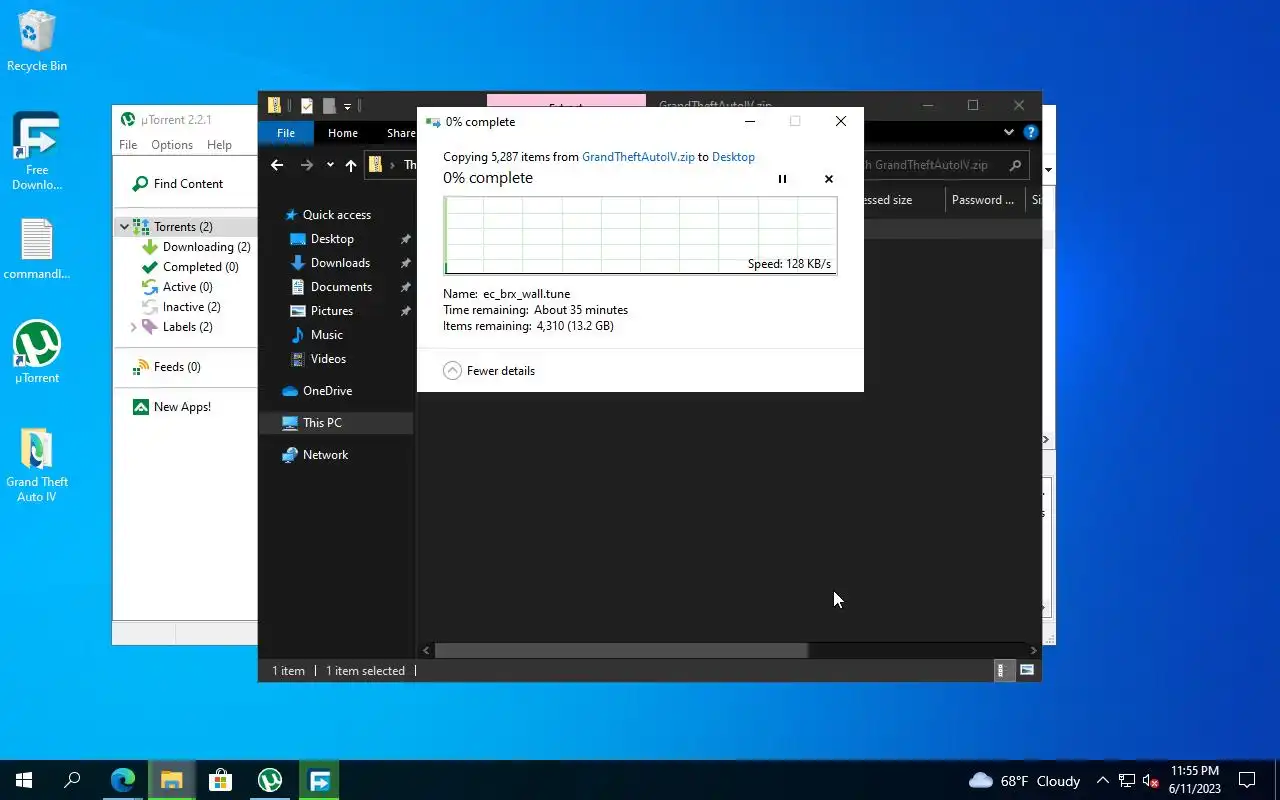This screenshot has width=1280, height=800.
Task: Click the New folder quick access icon
Action: click(329, 105)
